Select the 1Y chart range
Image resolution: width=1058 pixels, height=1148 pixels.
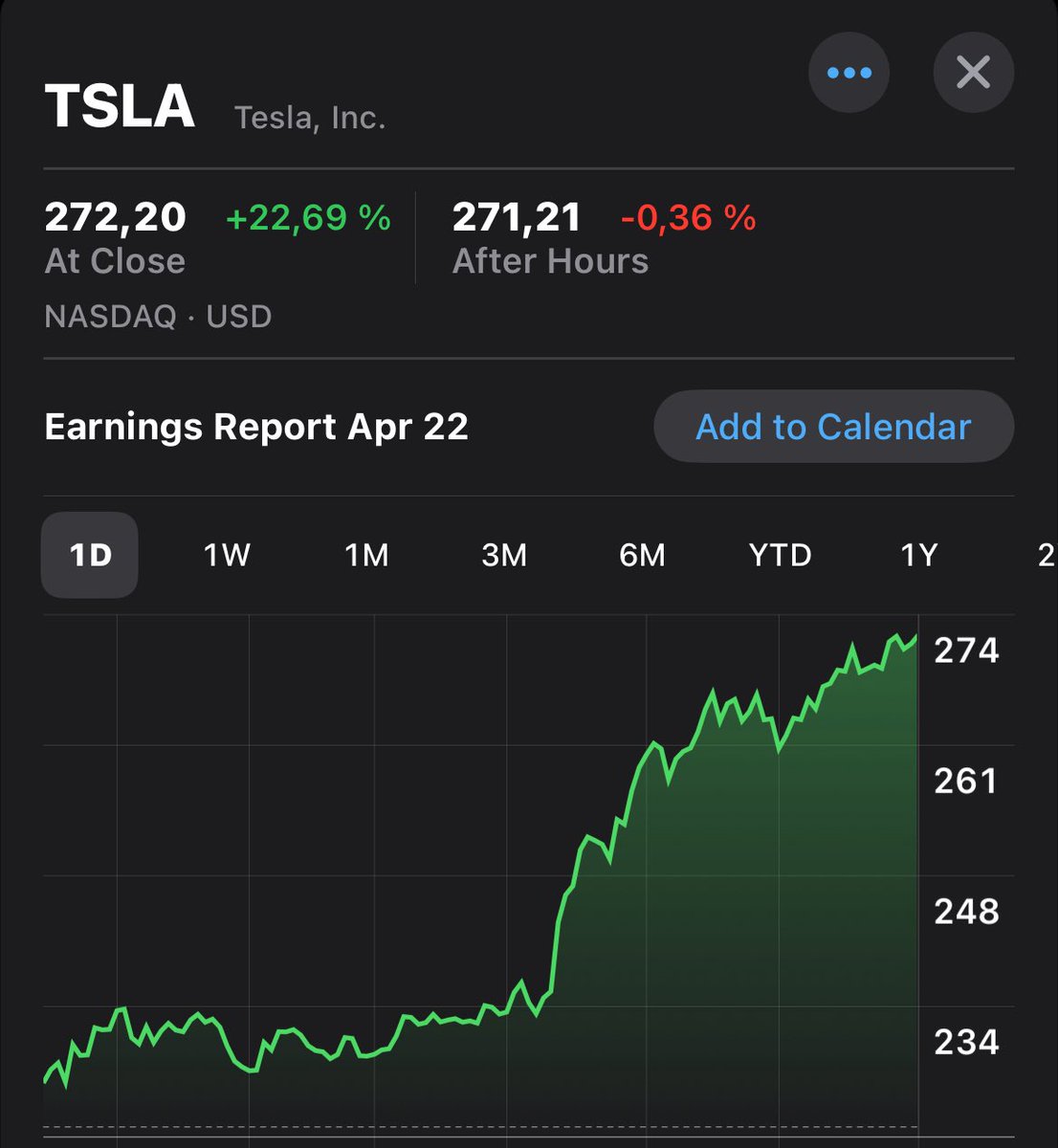click(x=918, y=555)
